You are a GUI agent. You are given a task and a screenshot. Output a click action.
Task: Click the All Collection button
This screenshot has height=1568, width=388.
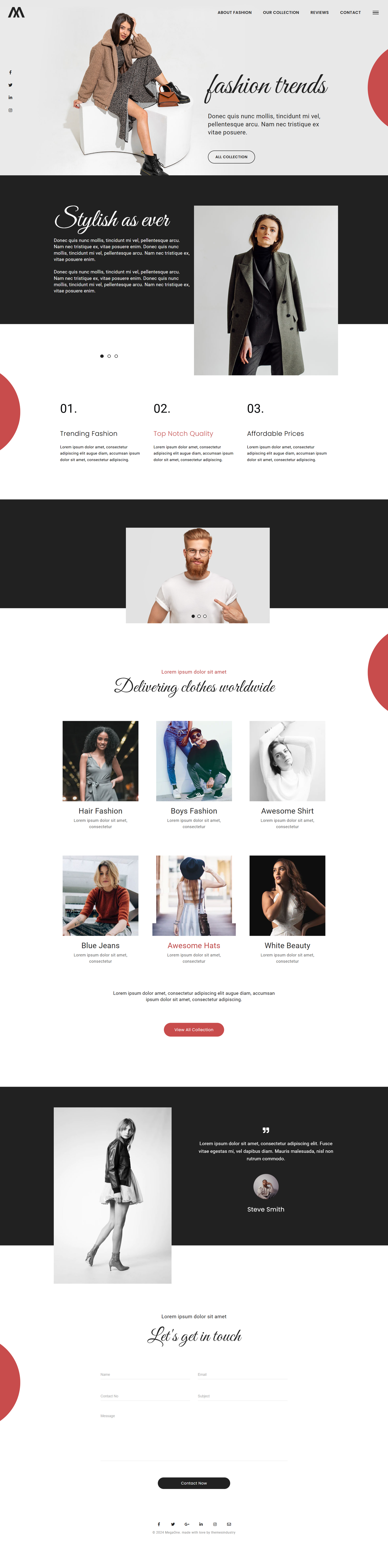coord(231,157)
